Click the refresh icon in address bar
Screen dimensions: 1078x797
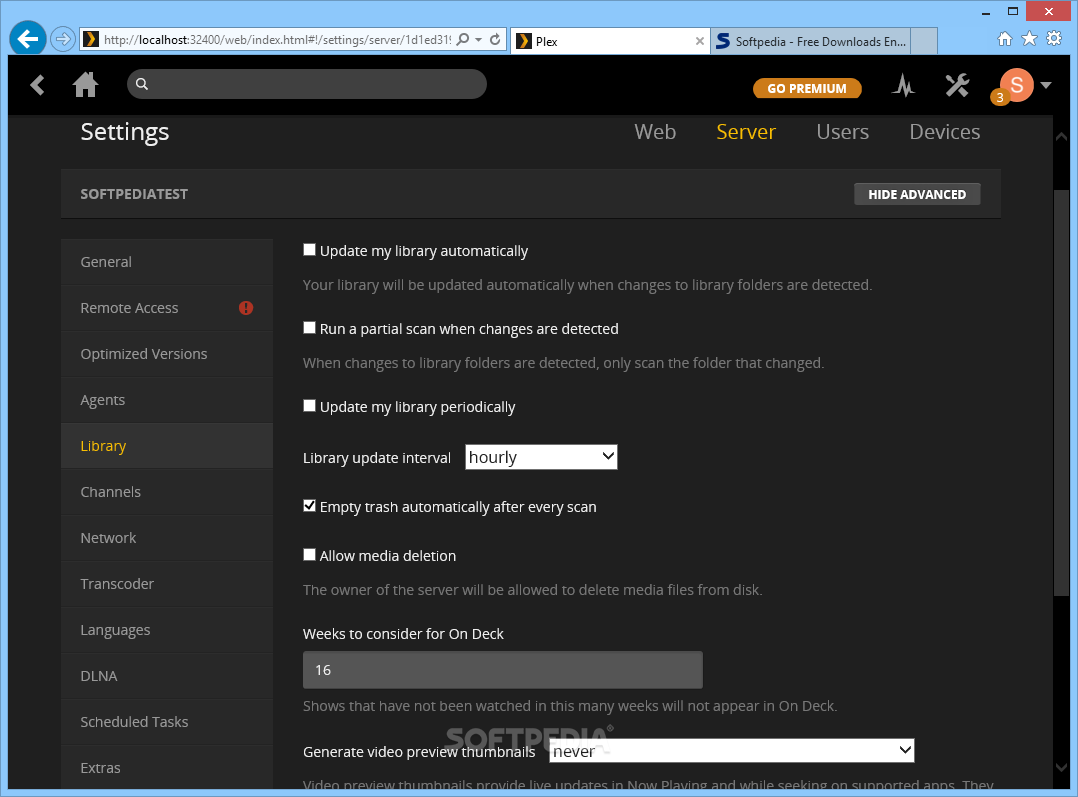click(x=495, y=39)
